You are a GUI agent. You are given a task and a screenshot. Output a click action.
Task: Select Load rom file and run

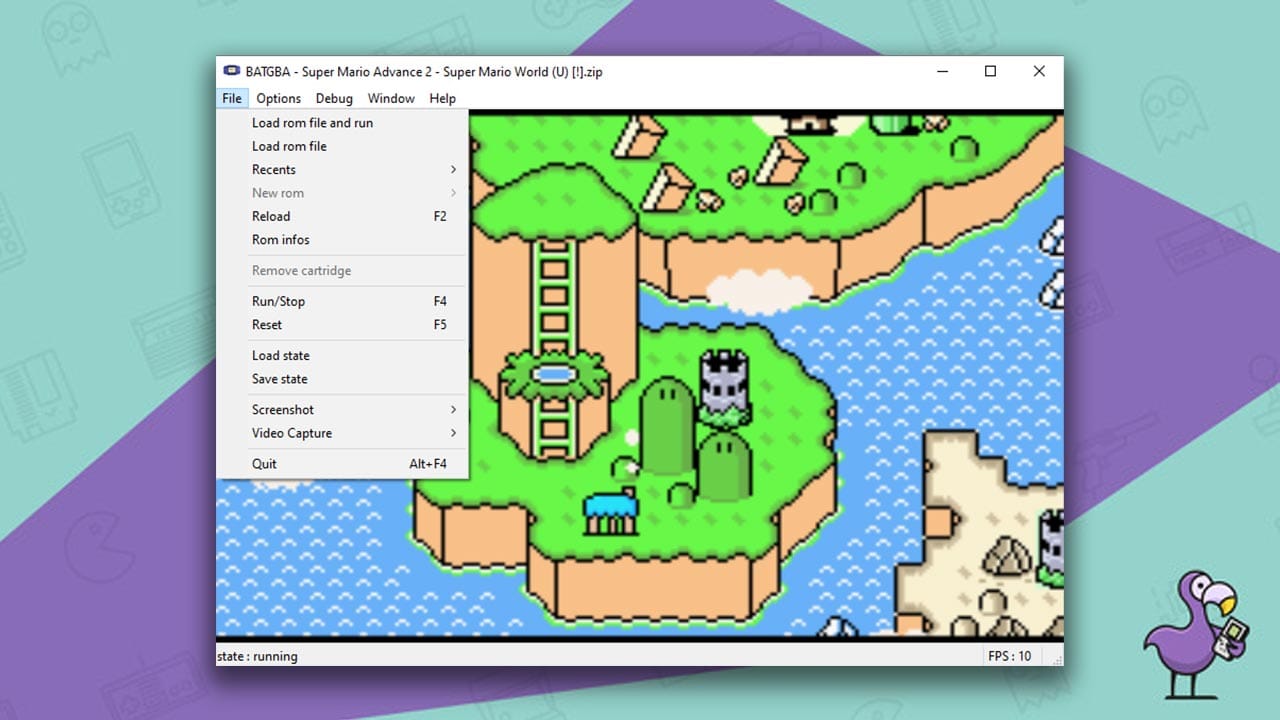coord(311,122)
